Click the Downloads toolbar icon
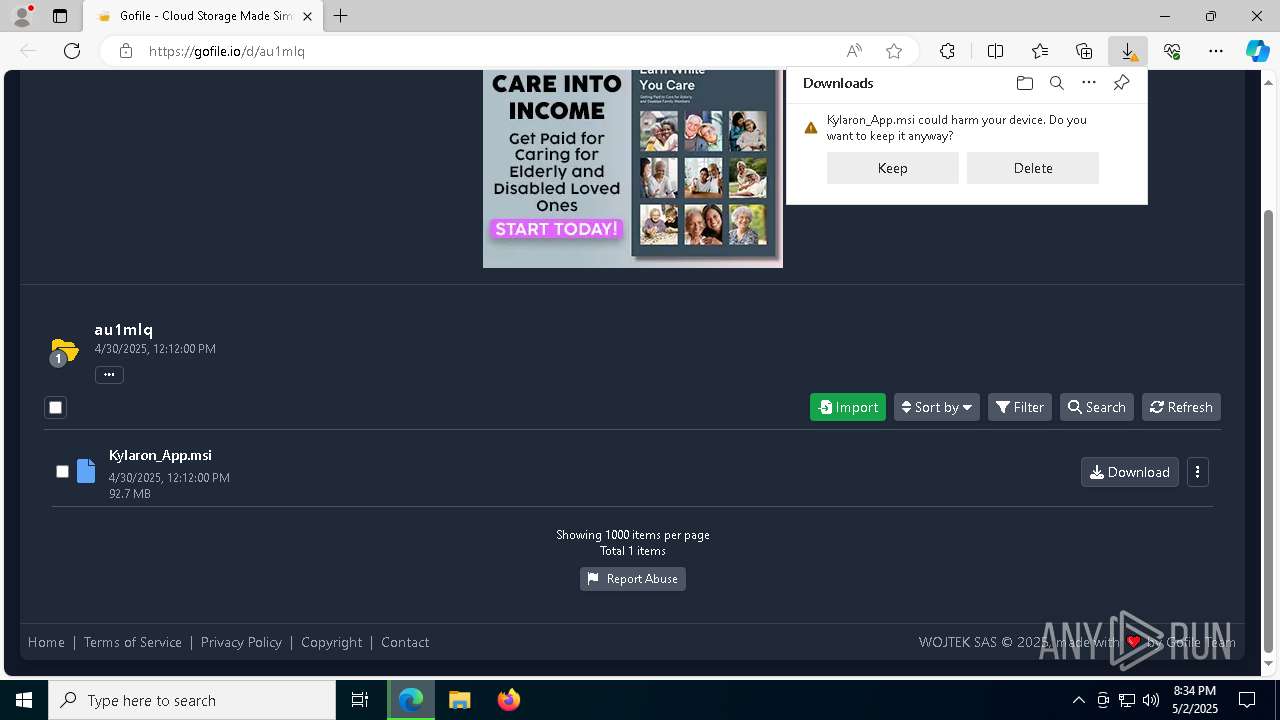 click(1128, 51)
